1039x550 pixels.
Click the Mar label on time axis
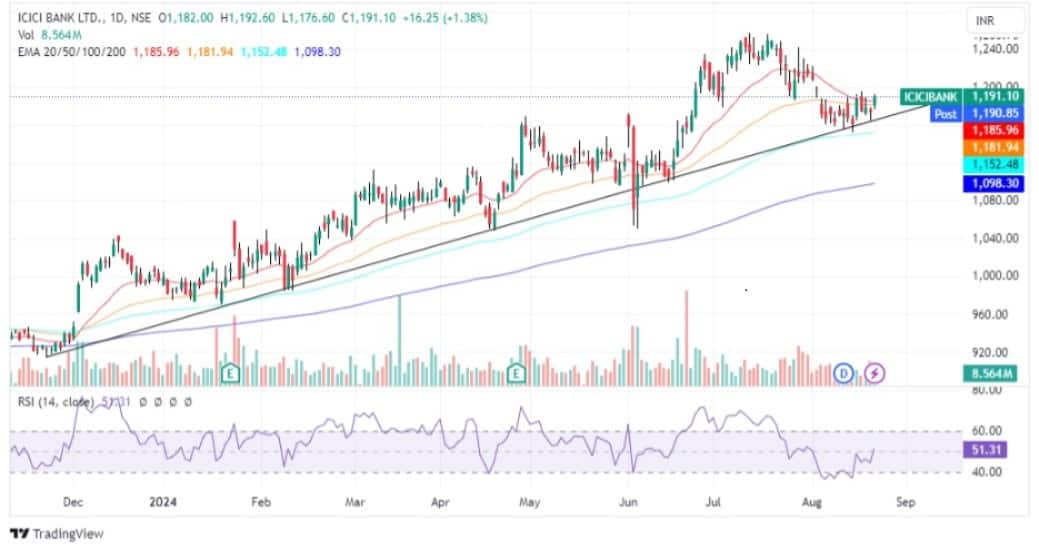click(x=355, y=502)
